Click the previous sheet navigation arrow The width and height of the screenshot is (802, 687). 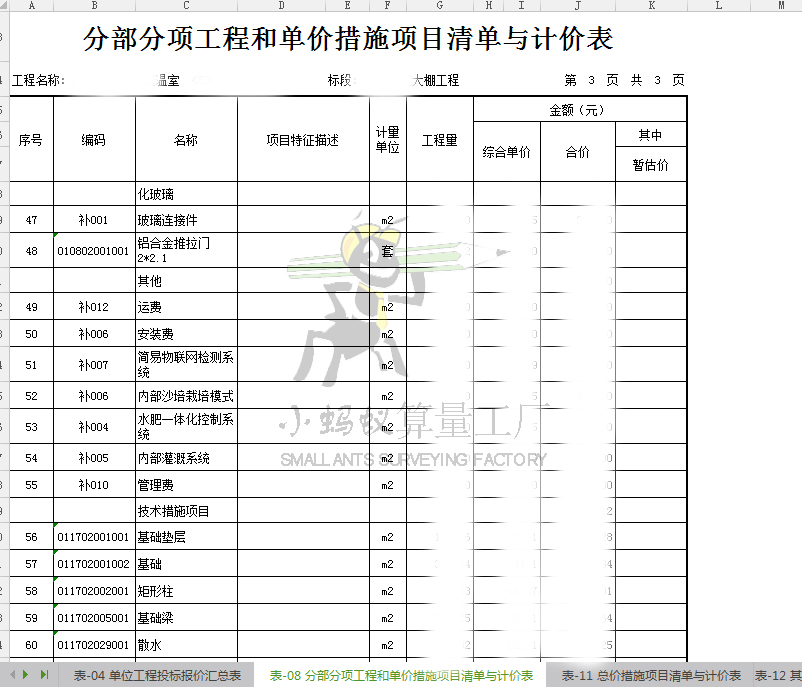coord(12,675)
